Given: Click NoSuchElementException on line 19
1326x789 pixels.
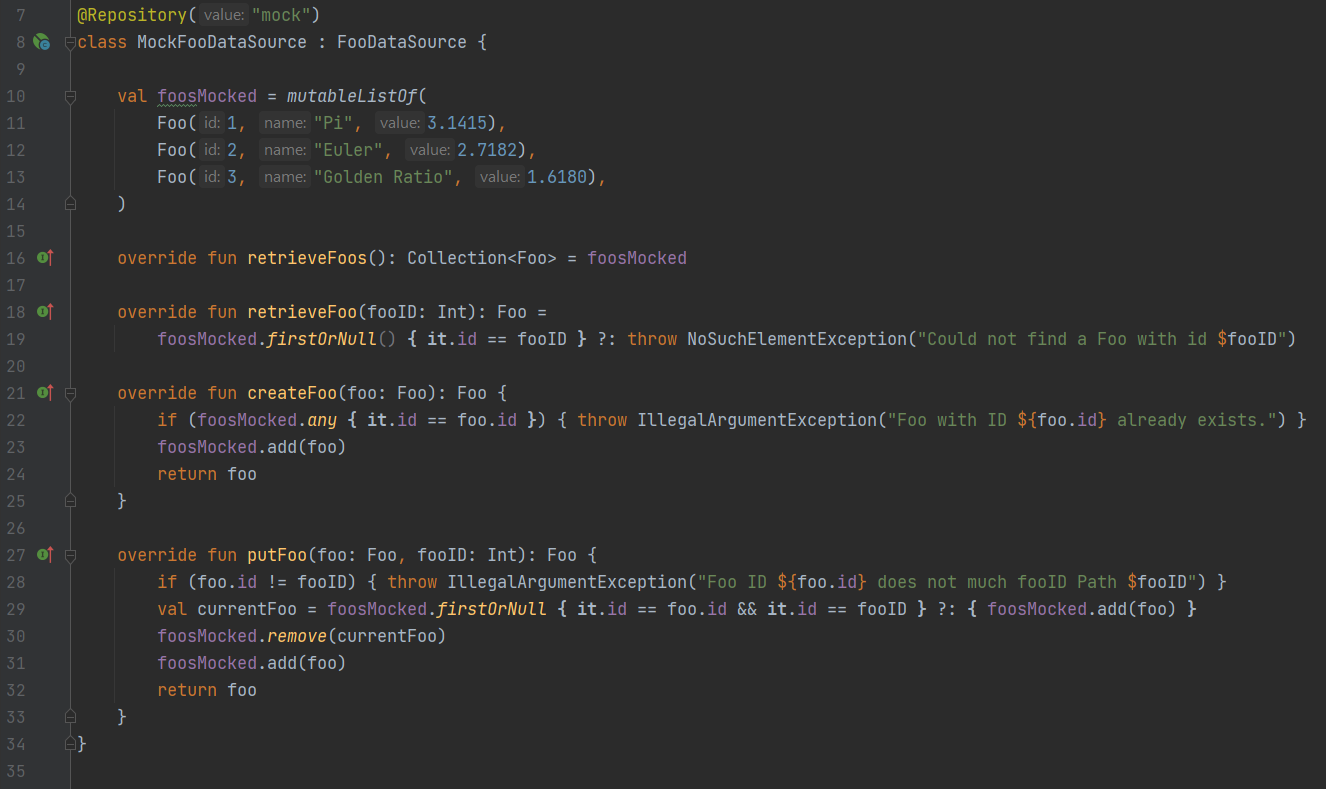Looking at the screenshot, I should pyautogui.click(x=797, y=339).
